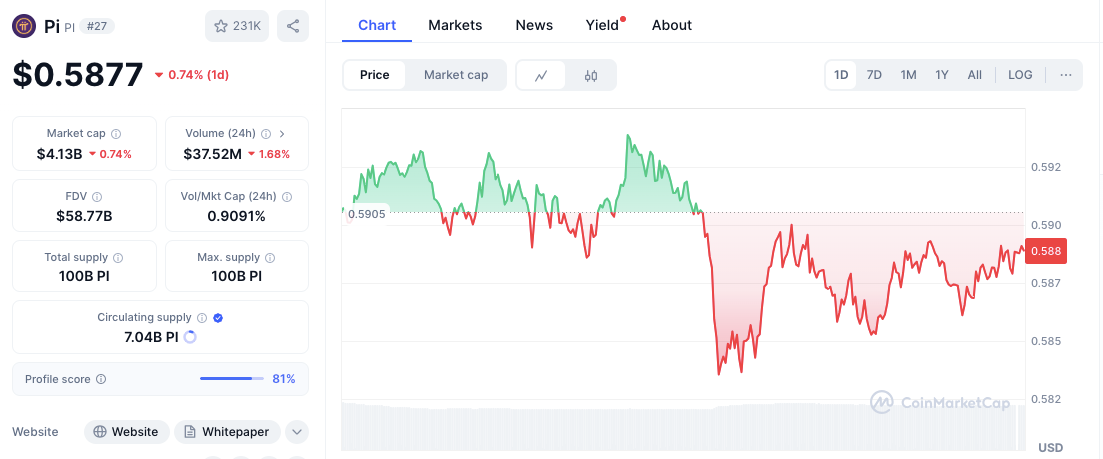
Task: Expand the Volume (24h) arrow
Action: [282, 133]
